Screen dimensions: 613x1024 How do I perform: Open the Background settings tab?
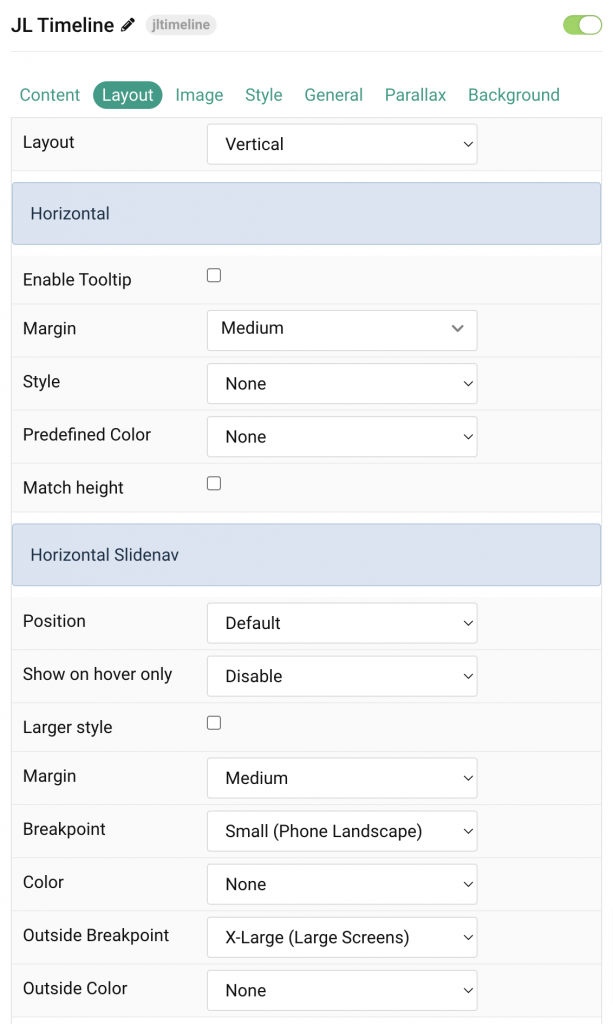click(513, 95)
